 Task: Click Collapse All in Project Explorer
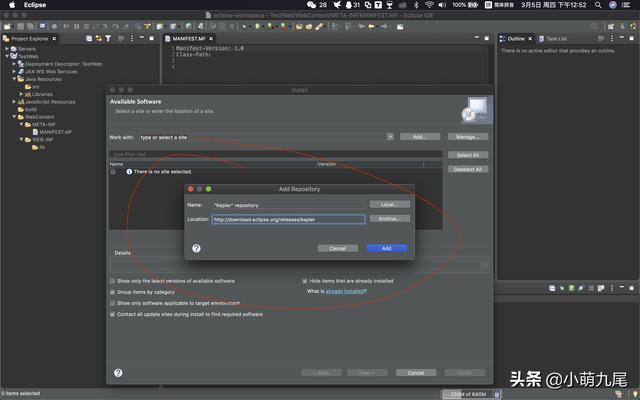[89, 38]
